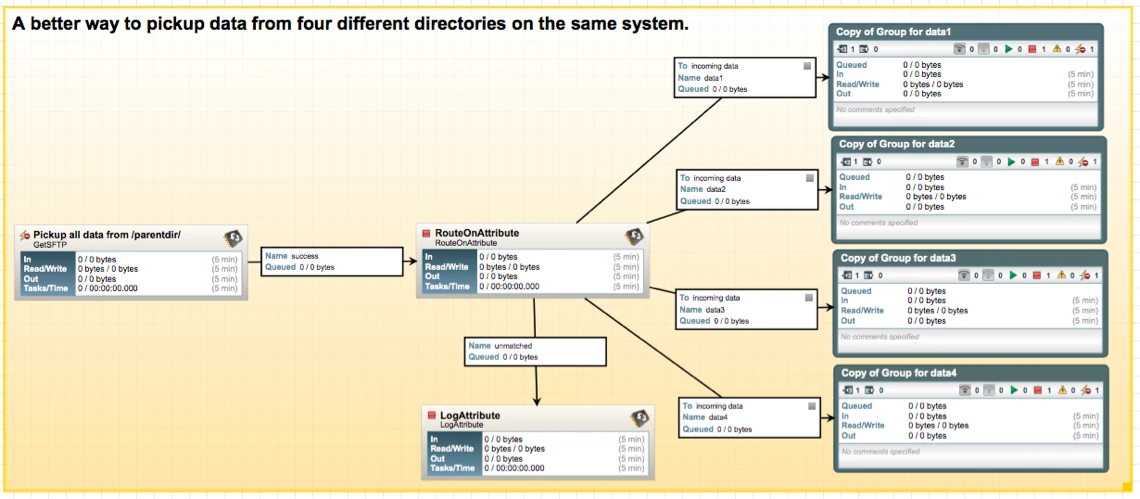Image resolution: width=1140 pixels, height=499 pixels.
Task: Click the red stopped icon on RouteOnAttribute processor
Action: [427, 233]
